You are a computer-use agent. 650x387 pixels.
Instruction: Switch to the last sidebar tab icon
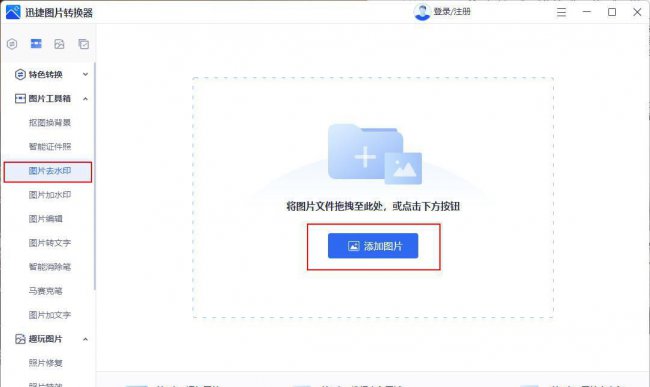click(x=84, y=44)
